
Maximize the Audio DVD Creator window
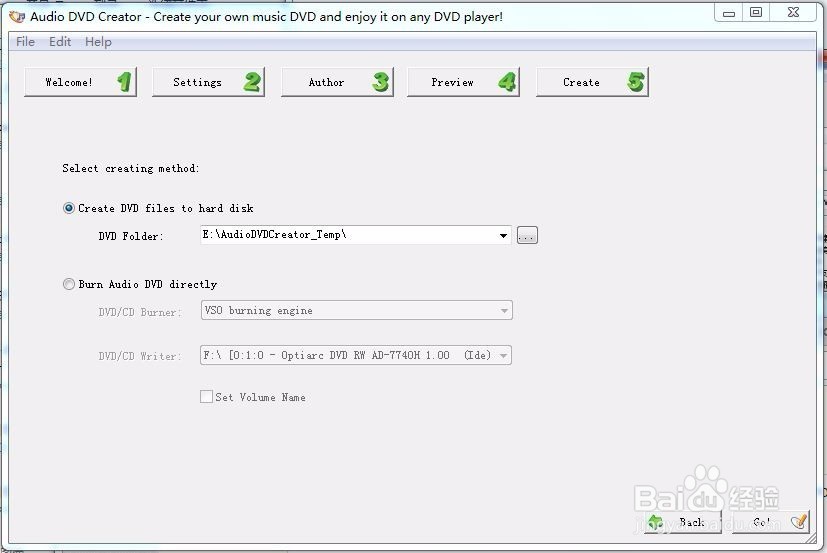click(x=756, y=13)
